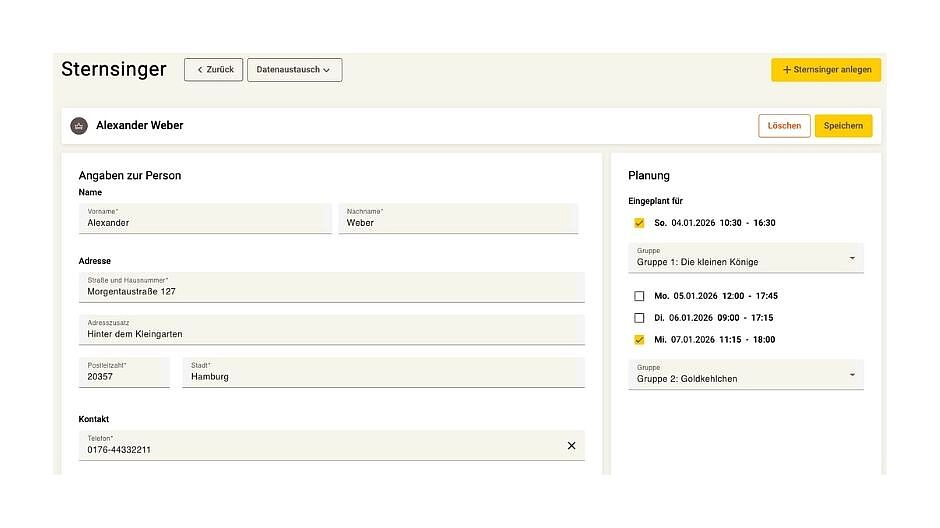940x528 pixels.
Task: Go back with the Zurück button
Action: [x=213, y=70]
